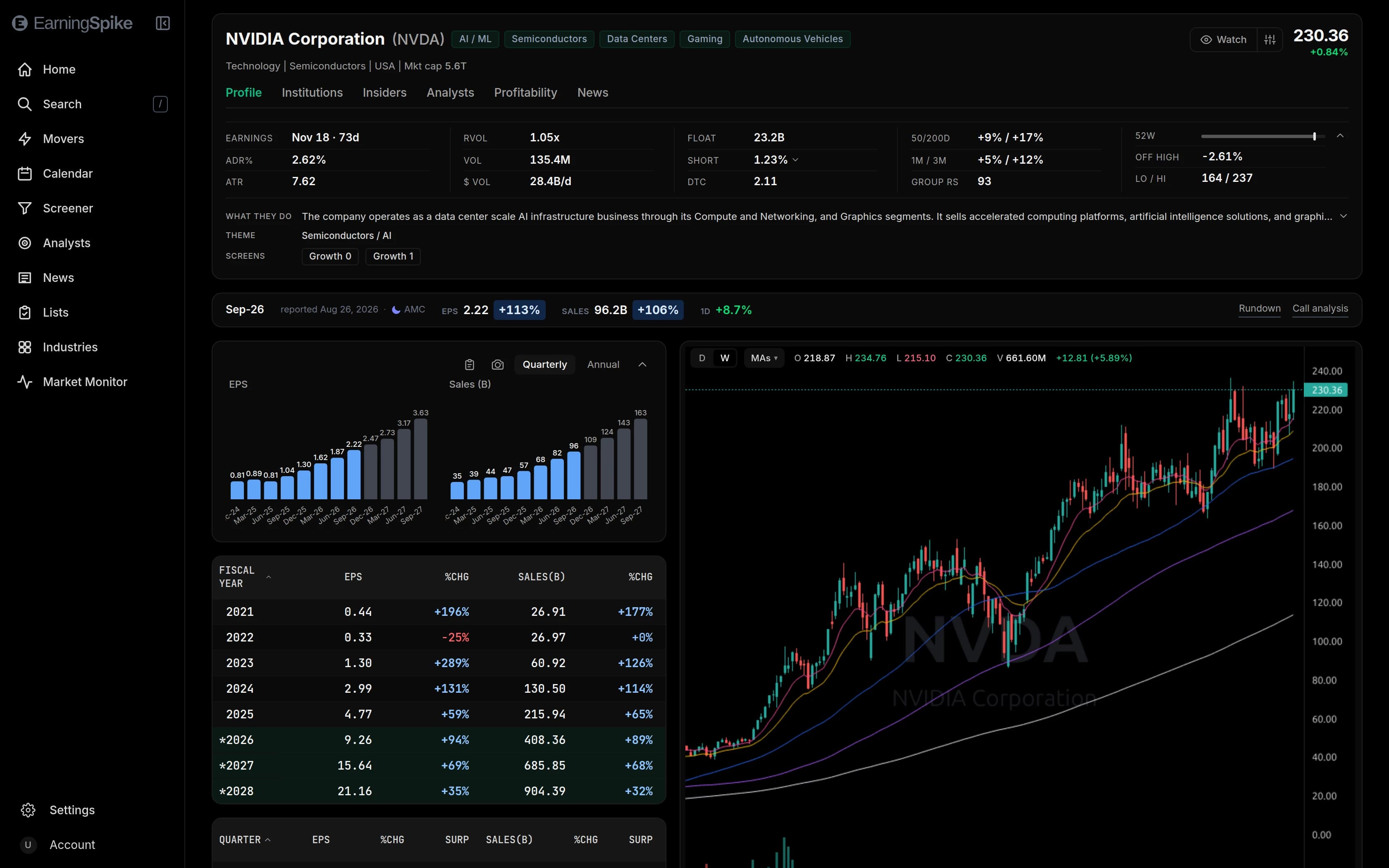Click the Account avatar icon

28,845
